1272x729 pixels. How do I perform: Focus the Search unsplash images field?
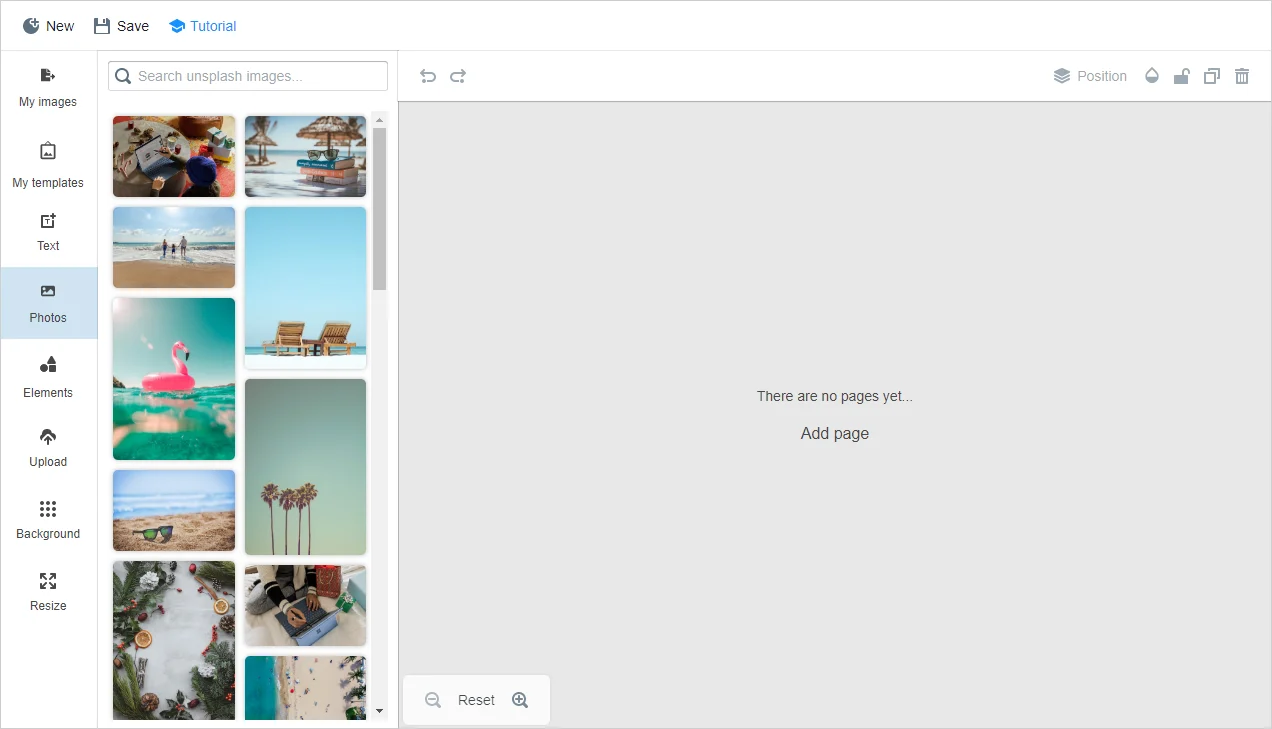tap(248, 76)
